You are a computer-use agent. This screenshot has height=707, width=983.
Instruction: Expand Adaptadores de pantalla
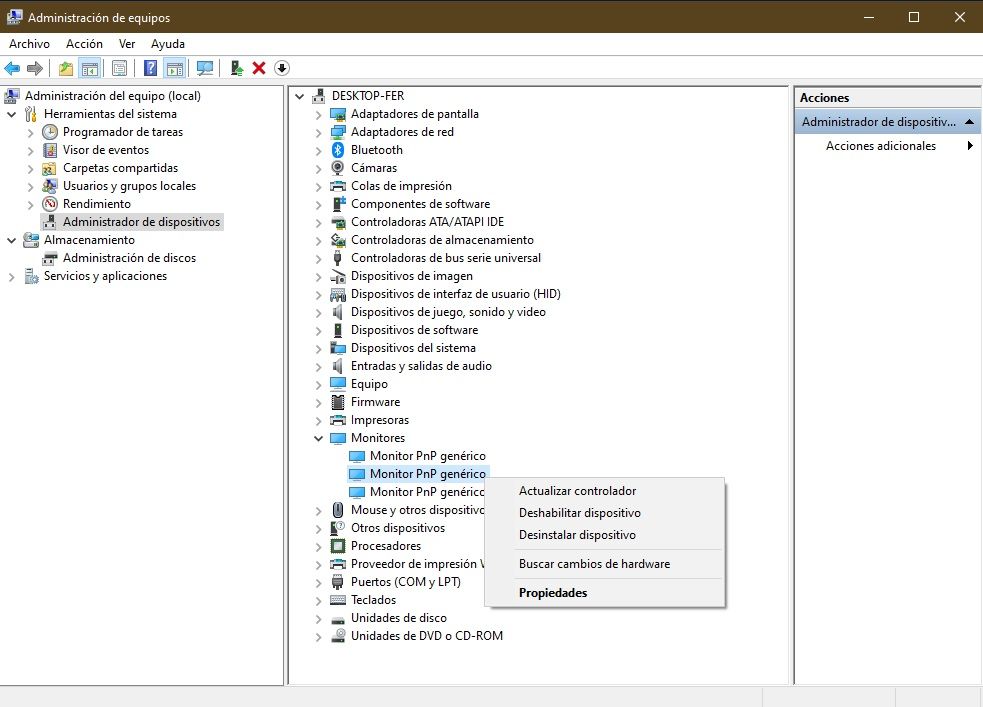point(318,115)
